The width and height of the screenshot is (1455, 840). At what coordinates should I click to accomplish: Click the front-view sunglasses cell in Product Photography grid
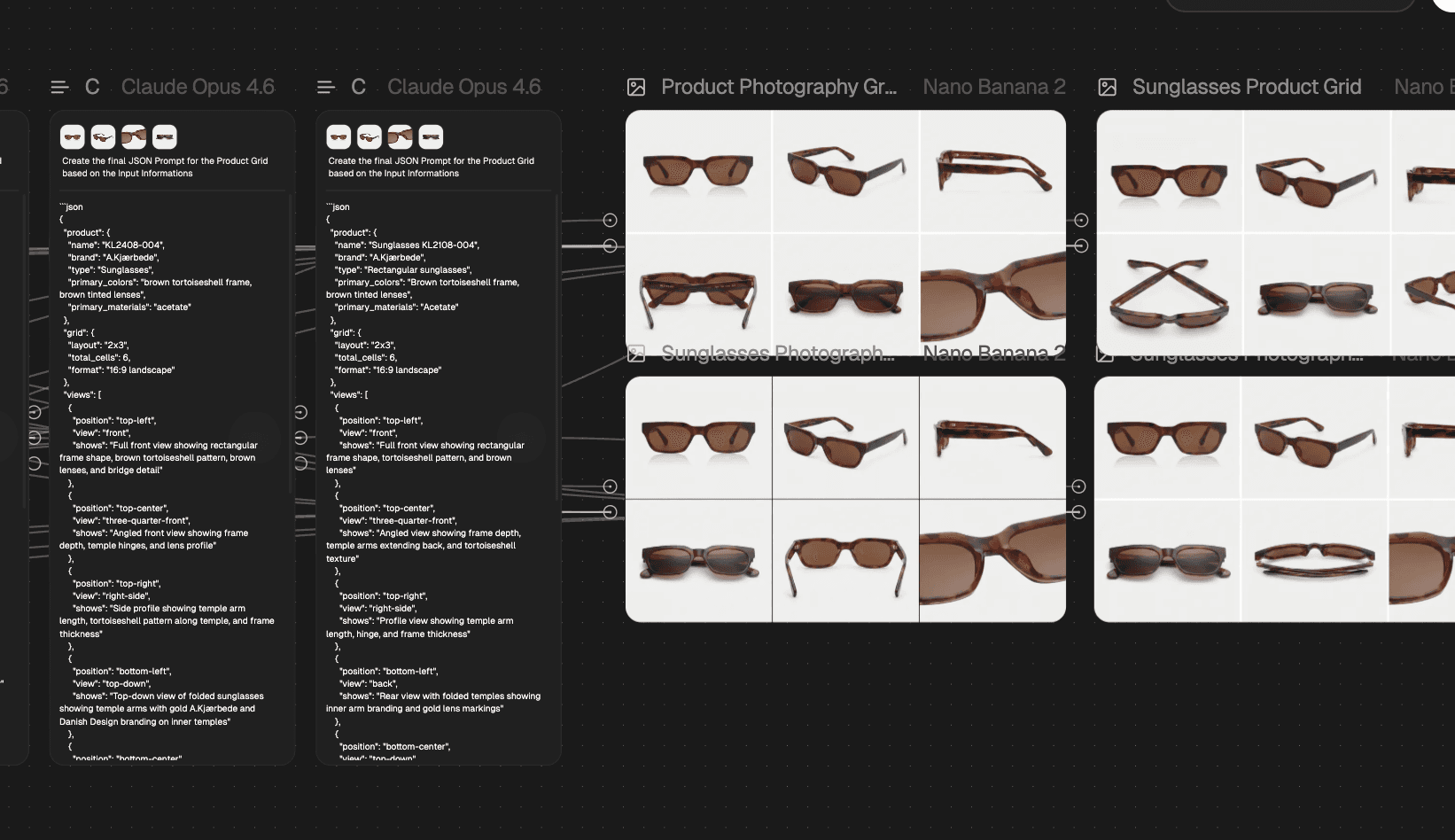coord(698,171)
